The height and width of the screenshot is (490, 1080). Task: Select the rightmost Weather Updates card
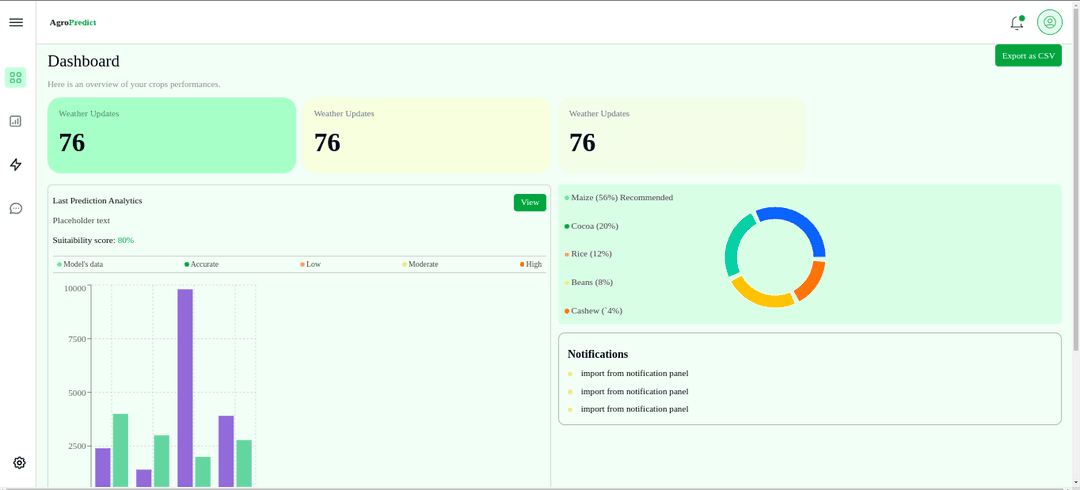pyautogui.click(x=682, y=135)
